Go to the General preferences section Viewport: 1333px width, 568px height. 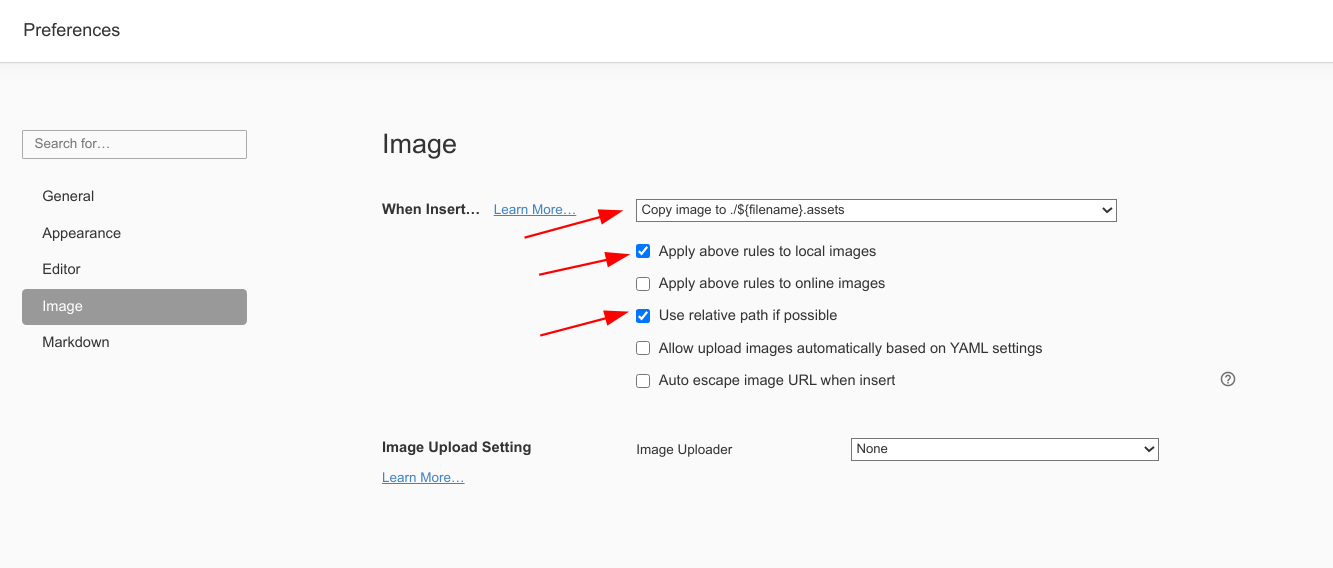68,196
